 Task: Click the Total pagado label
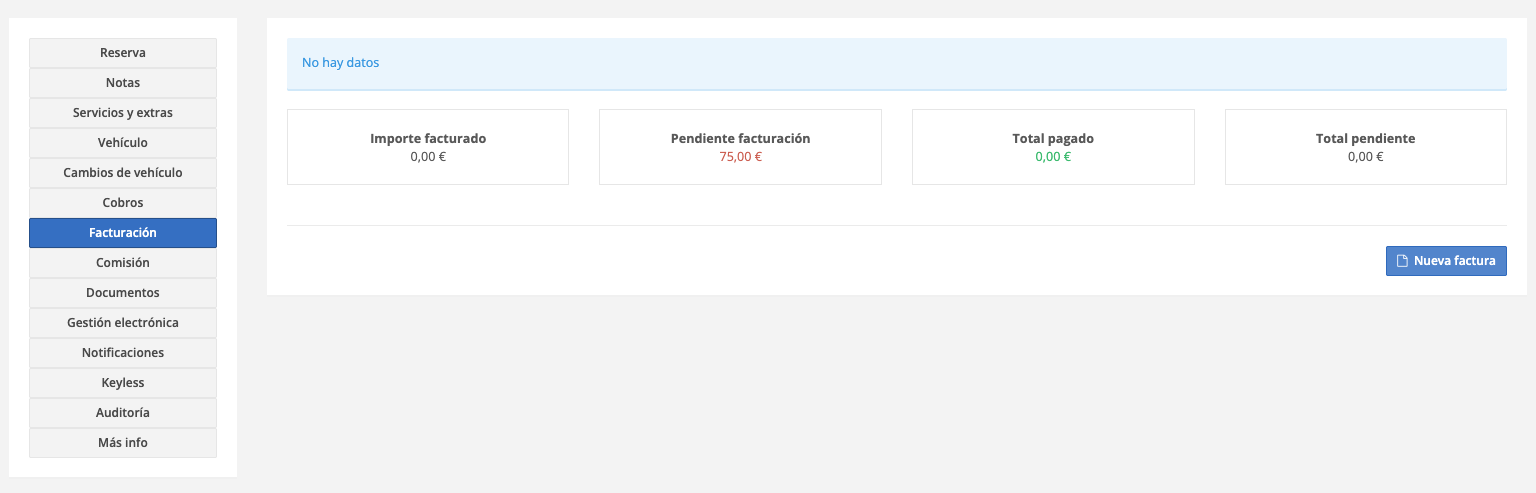[1053, 139]
